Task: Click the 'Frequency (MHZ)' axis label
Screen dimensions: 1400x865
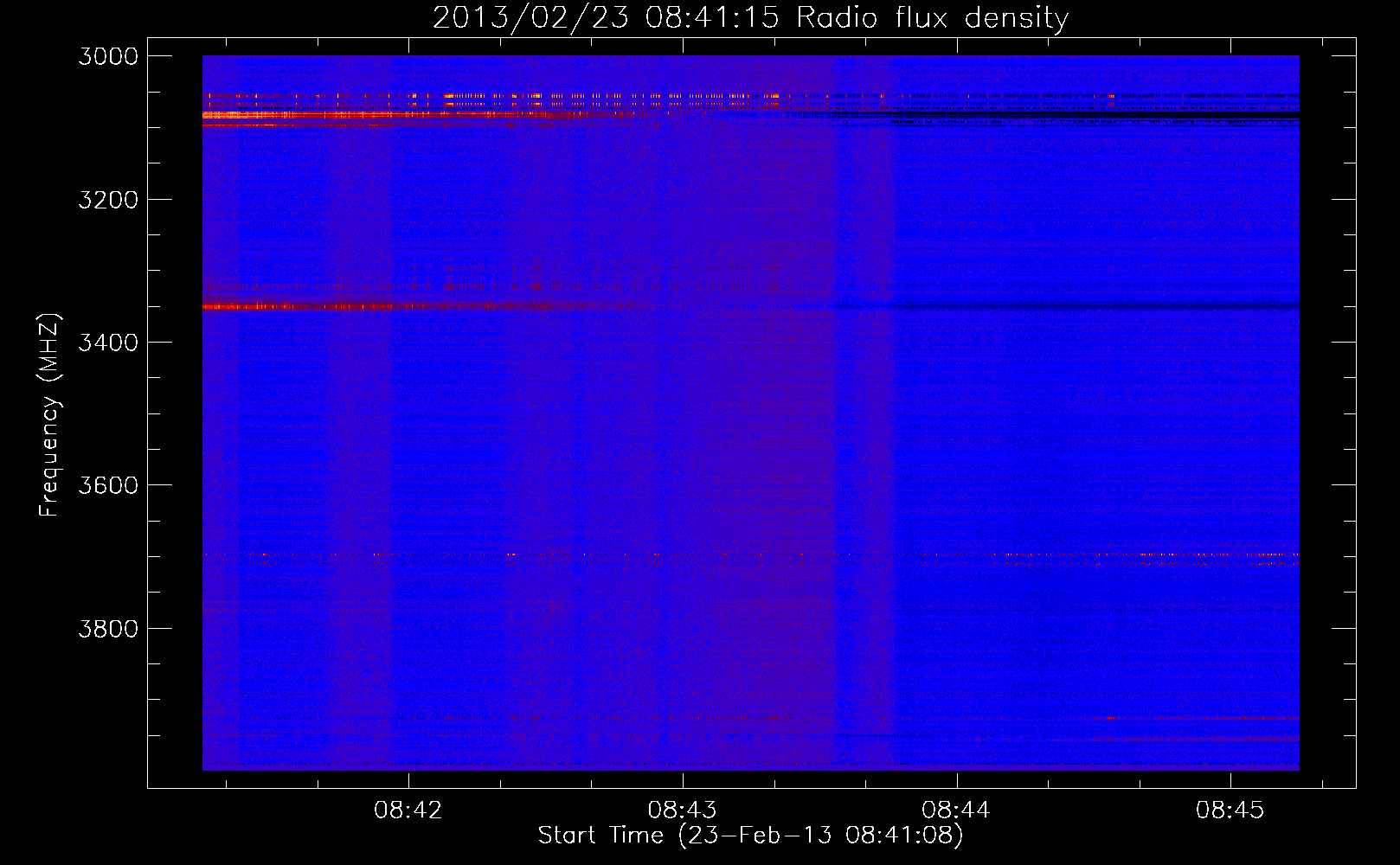Action: point(49,415)
